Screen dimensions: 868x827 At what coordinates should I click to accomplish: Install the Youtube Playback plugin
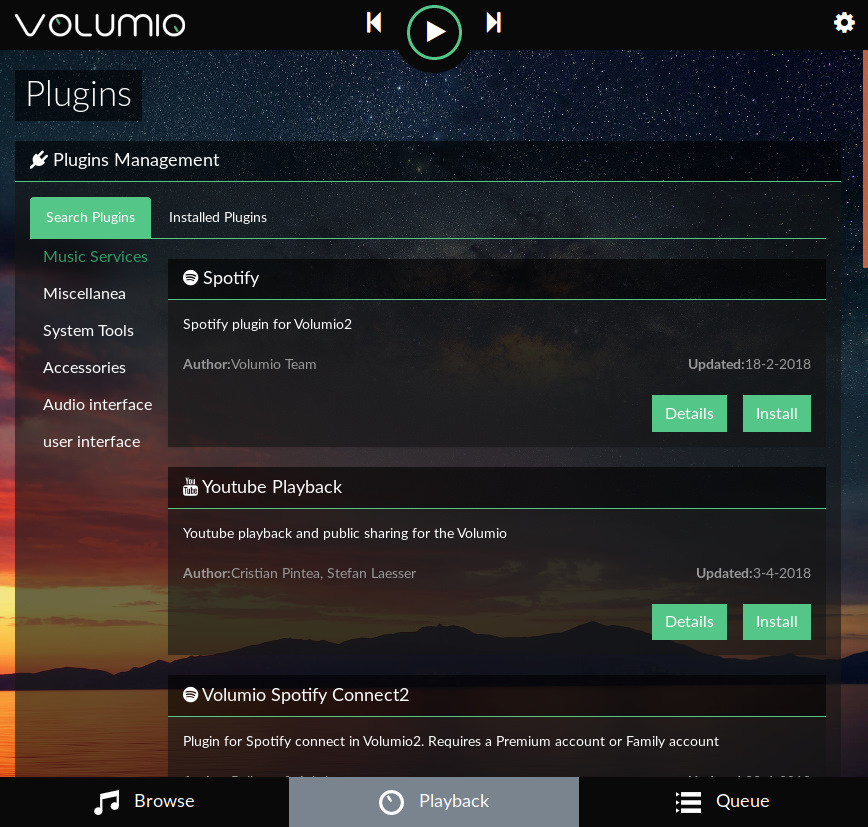click(x=777, y=622)
